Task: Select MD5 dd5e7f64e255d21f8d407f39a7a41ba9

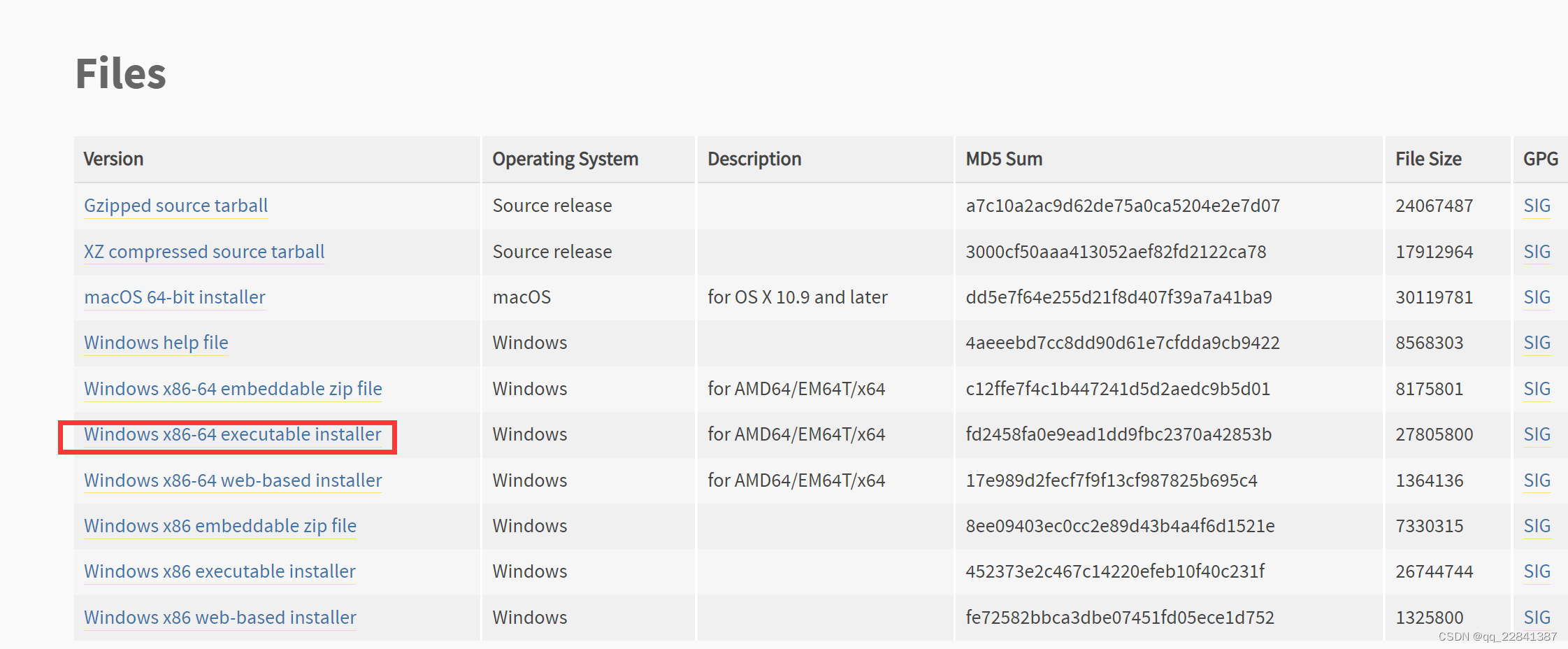Action: 1119,297
